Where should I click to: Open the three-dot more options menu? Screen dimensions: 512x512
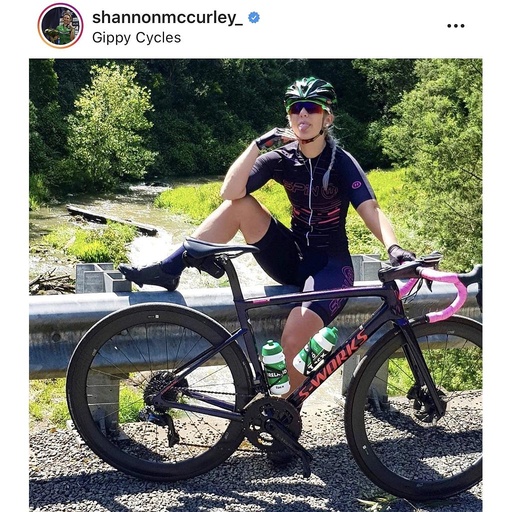click(456, 26)
